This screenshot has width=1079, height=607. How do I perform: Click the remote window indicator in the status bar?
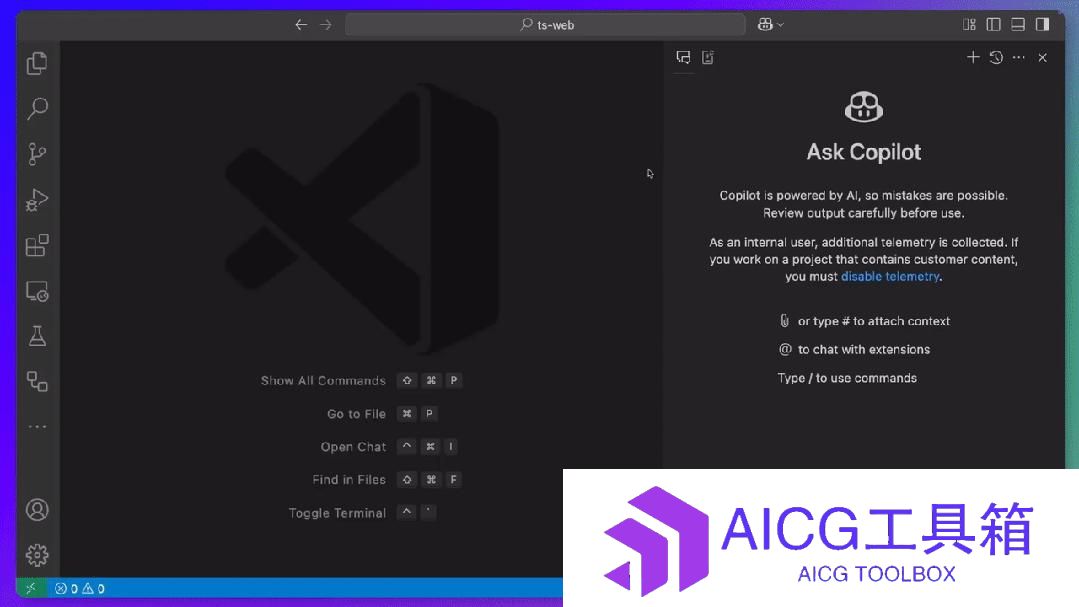pyautogui.click(x=31, y=588)
